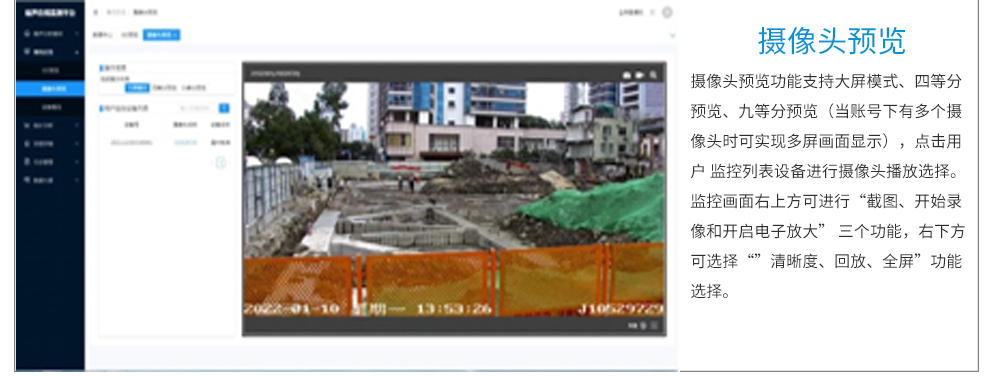Click the screenshot capture icon on video

pyautogui.click(x=626, y=75)
